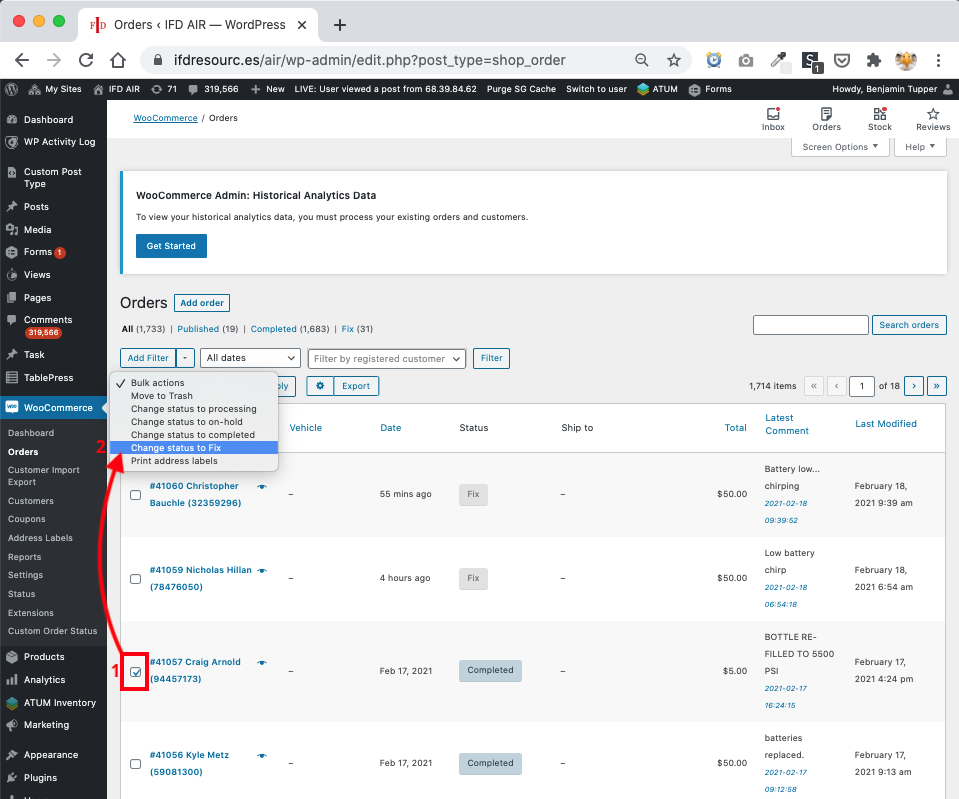Open the browser zoom magnifier icon
This screenshot has width=959, height=799.
642,60
